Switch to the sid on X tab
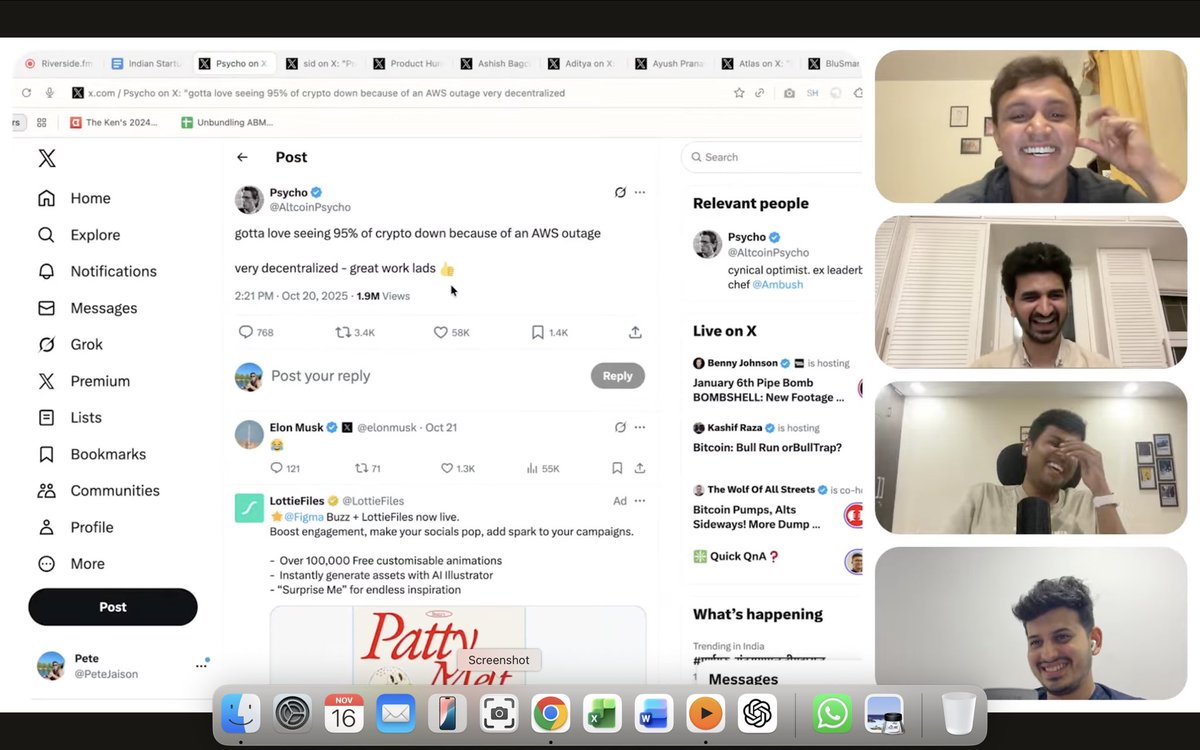1200x750 pixels. click(320, 63)
